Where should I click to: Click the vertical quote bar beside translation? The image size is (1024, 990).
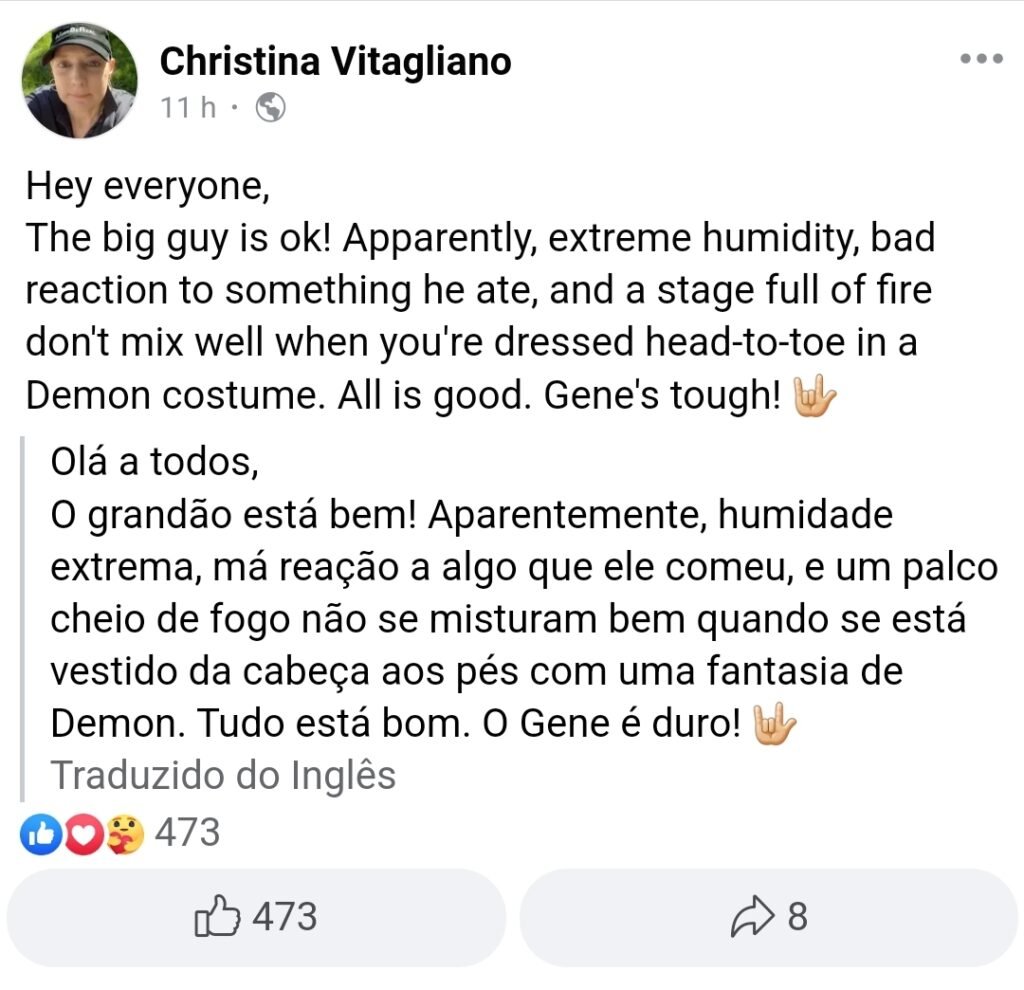[22, 618]
